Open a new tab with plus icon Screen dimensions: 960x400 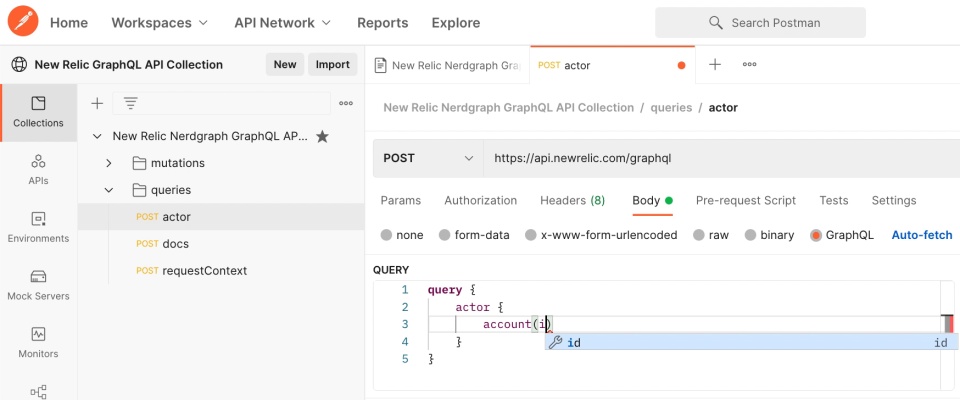coord(714,64)
